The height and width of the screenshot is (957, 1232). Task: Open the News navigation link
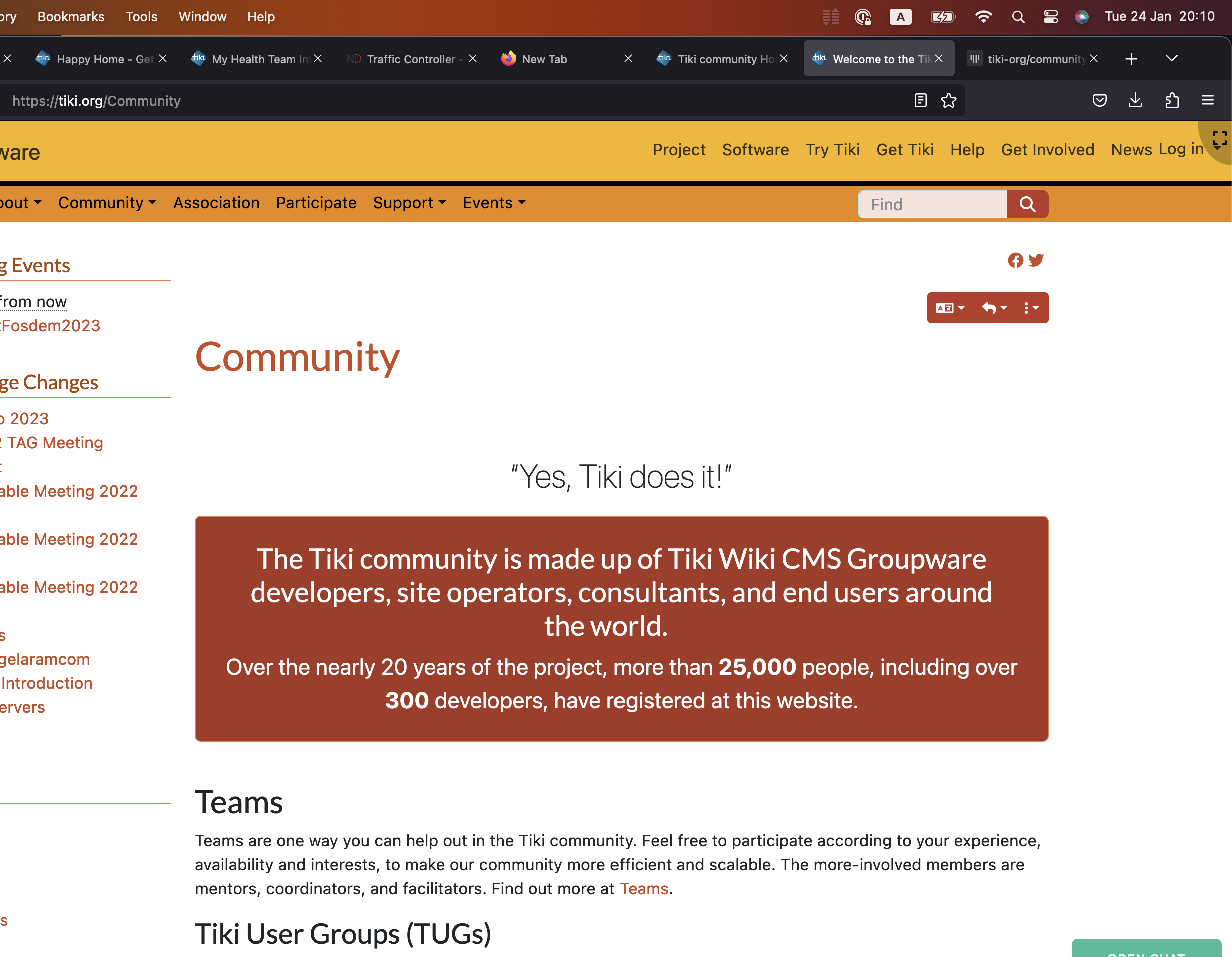tap(1131, 150)
